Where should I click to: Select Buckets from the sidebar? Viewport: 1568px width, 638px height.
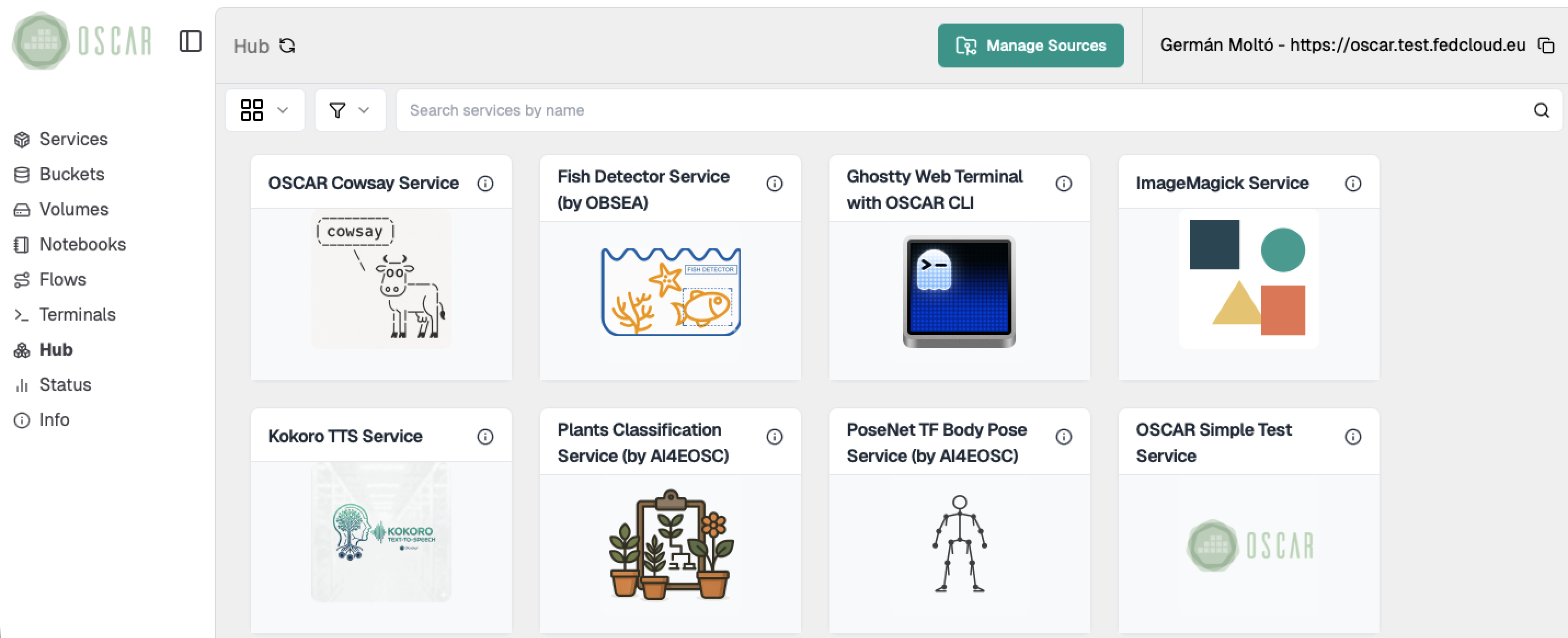71,174
